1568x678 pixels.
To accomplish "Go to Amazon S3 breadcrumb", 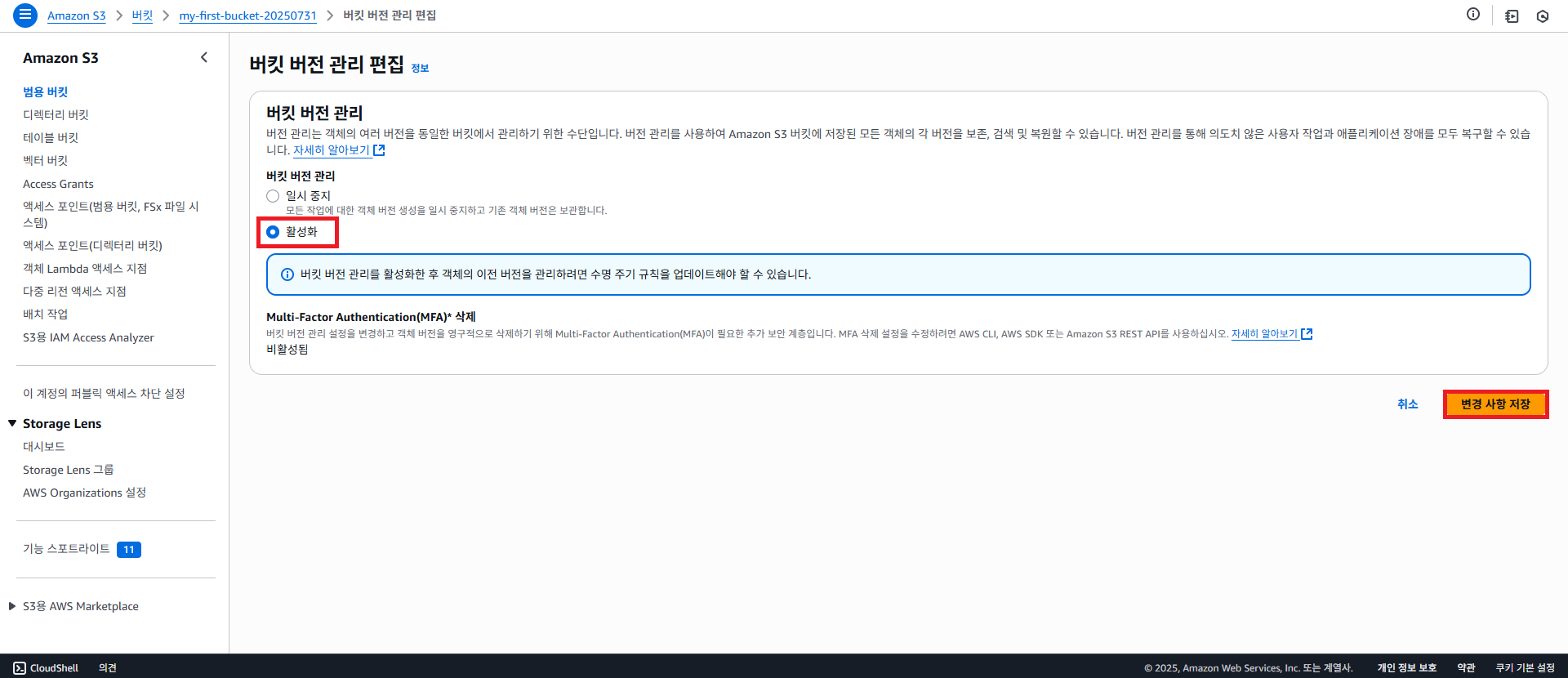I will point(77,16).
